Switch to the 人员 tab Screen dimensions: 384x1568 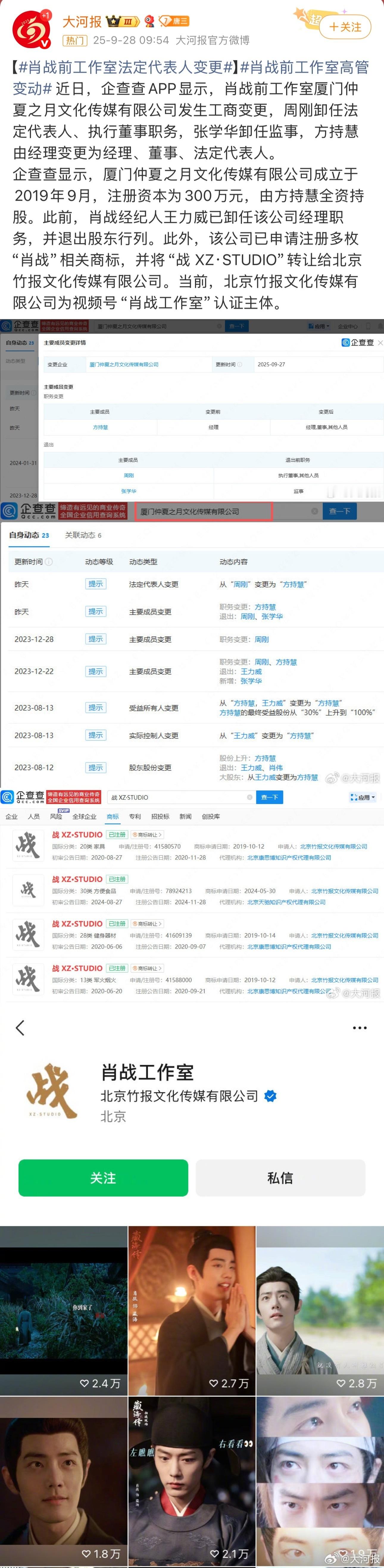coord(34,816)
